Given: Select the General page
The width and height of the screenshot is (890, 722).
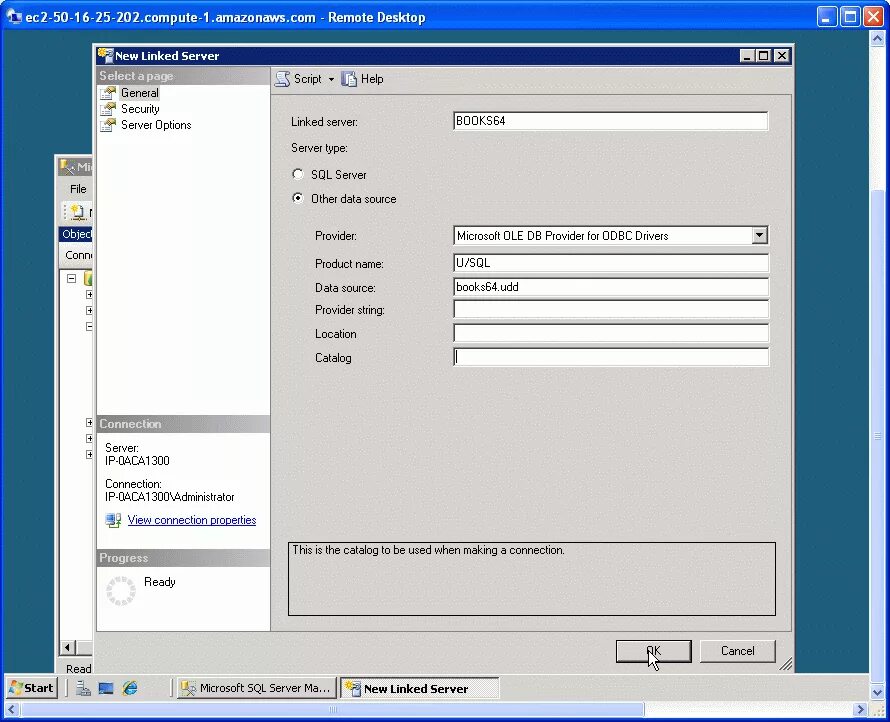Looking at the screenshot, I should coord(140,93).
